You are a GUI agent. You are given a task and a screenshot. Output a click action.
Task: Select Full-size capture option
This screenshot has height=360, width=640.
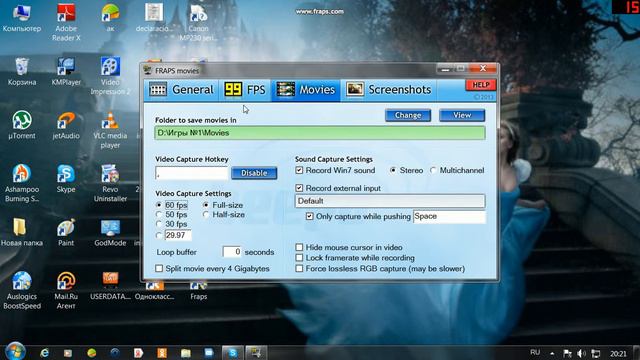[x=206, y=205]
